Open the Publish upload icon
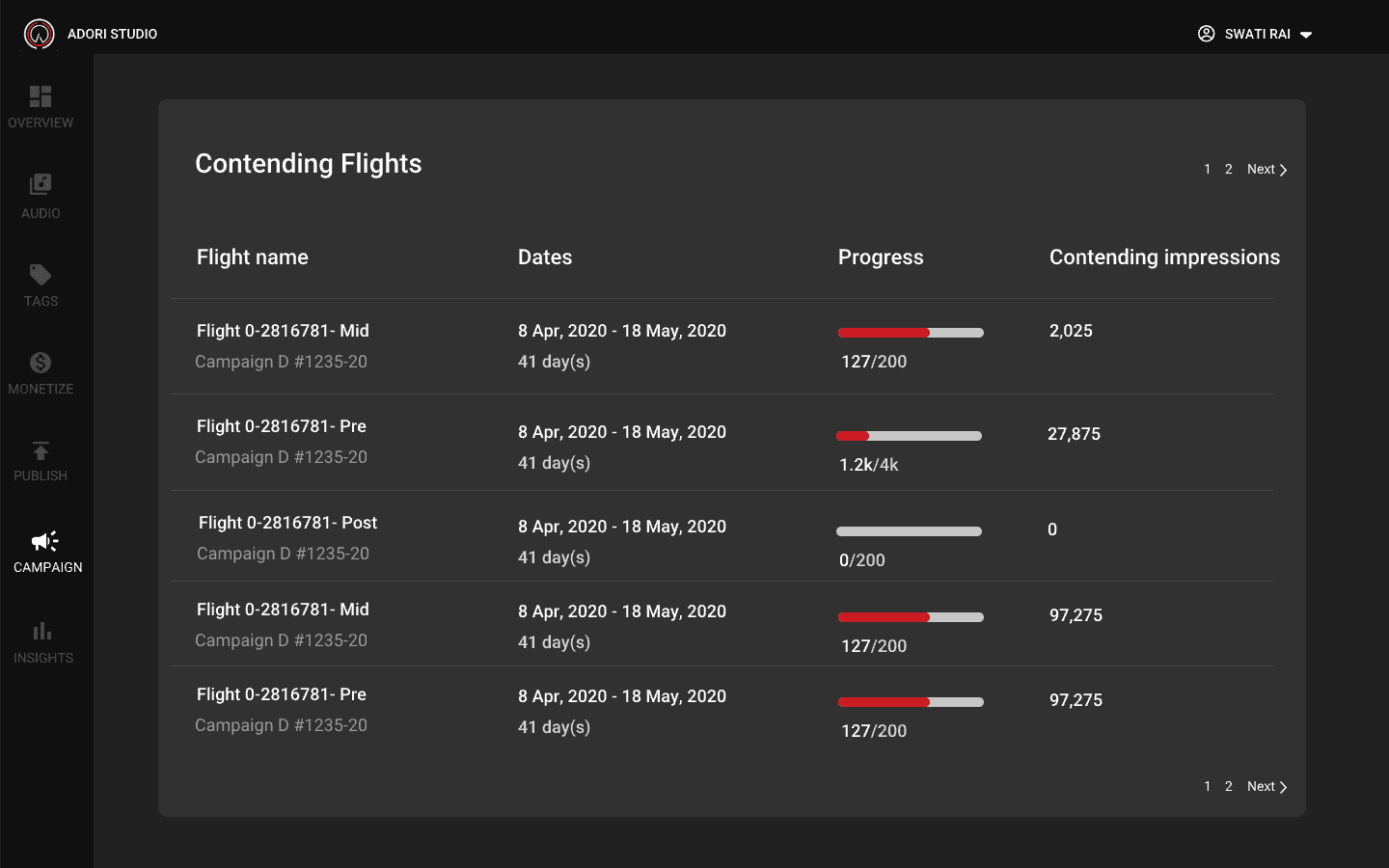1389x868 pixels. tap(41, 450)
